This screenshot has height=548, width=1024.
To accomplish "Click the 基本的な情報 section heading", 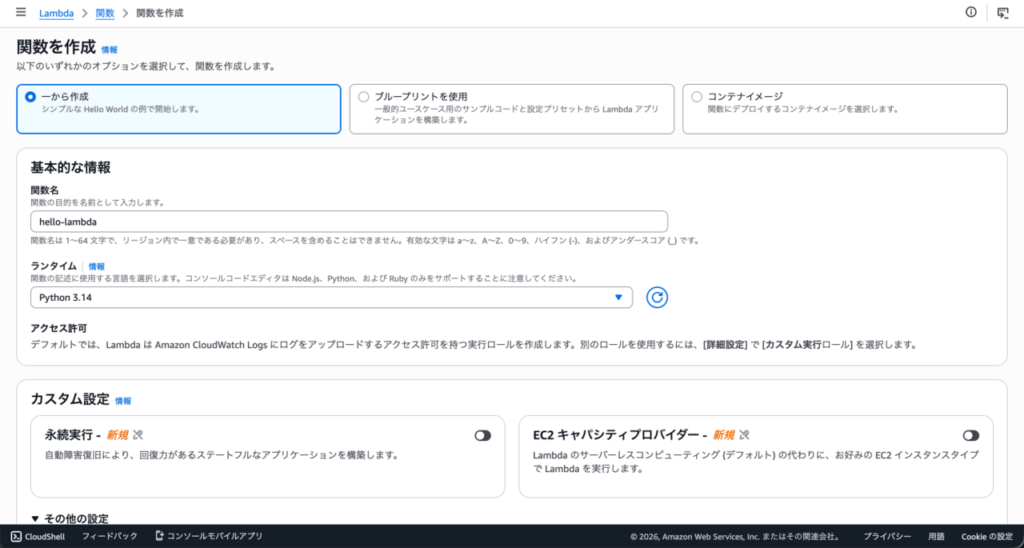I will 71,167.
